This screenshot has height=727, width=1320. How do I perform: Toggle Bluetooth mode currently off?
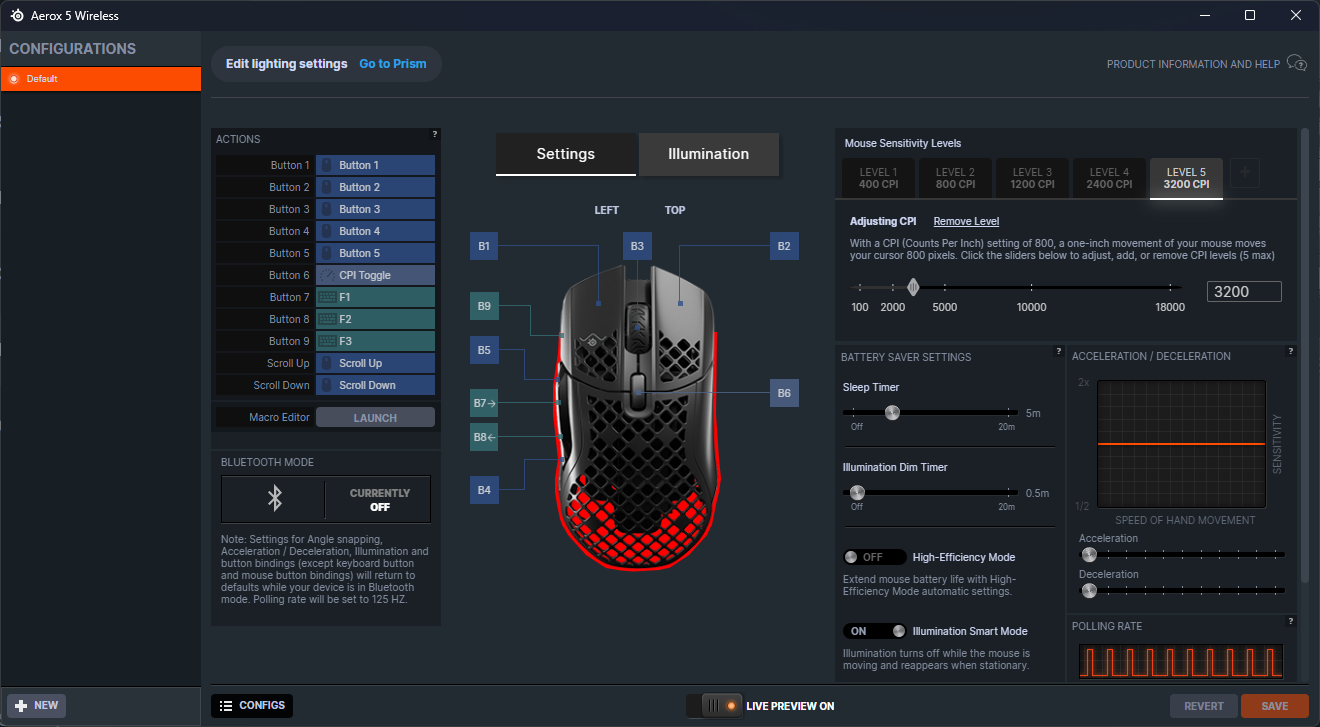coord(326,499)
